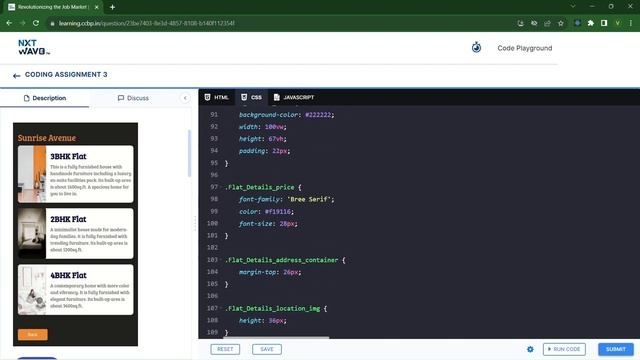Click the panel splitter drag handle

pyautogui.click(x=195, y=223)
